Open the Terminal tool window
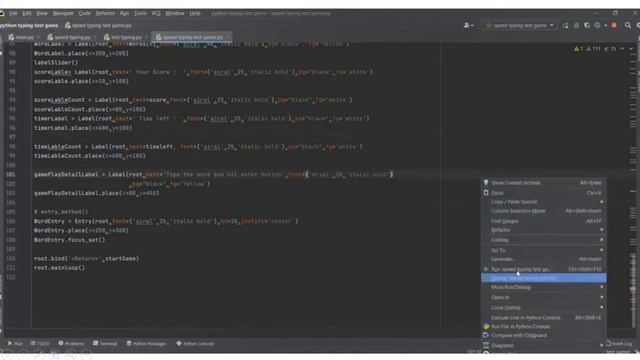The height and width of the screenshot is (360, 640). pyautogui.click(x=105, y=344)
